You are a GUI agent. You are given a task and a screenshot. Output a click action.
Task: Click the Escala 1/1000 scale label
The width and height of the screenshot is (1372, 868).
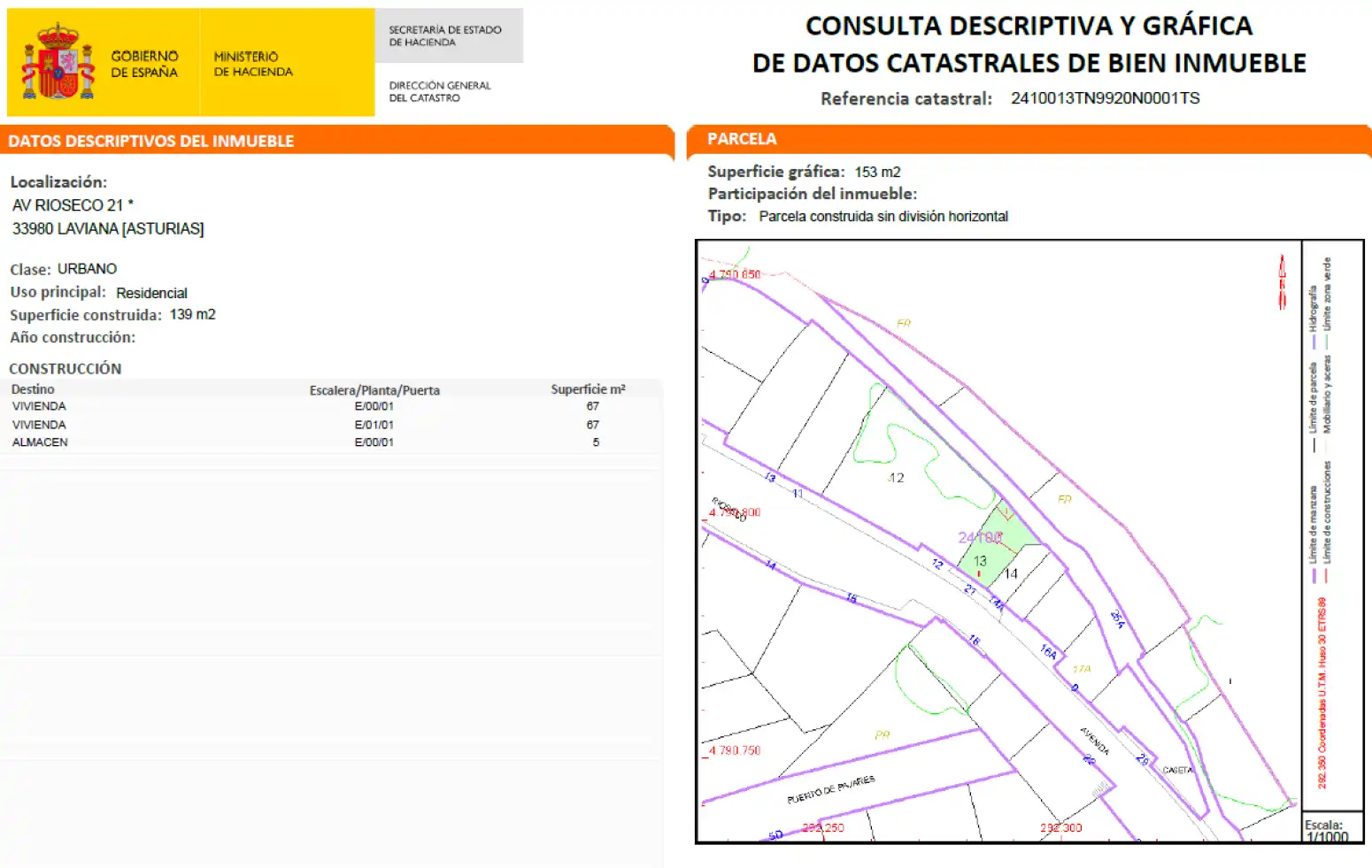(x=1327, y=831)
